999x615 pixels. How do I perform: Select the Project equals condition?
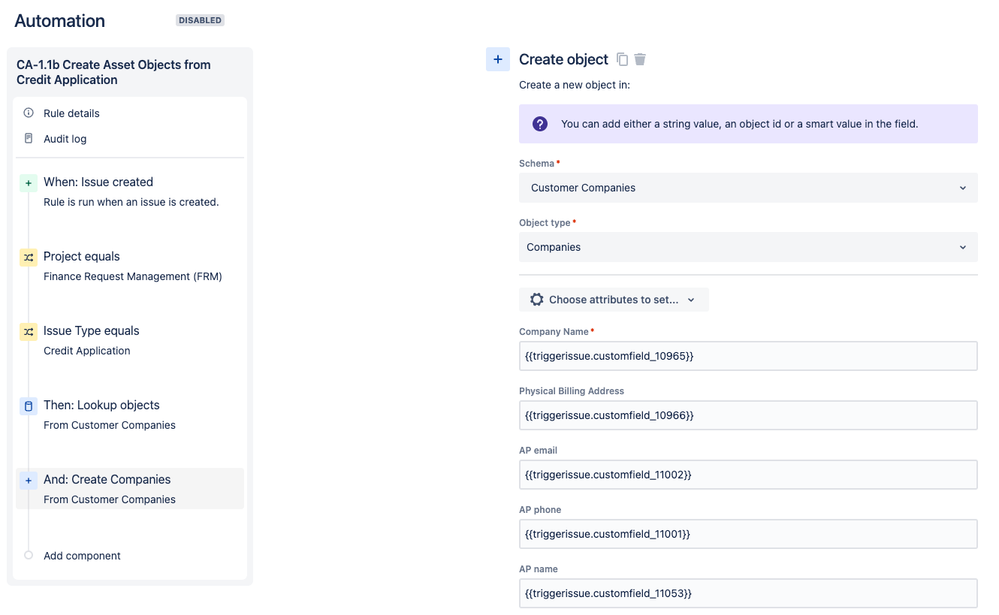coord(130,266)
